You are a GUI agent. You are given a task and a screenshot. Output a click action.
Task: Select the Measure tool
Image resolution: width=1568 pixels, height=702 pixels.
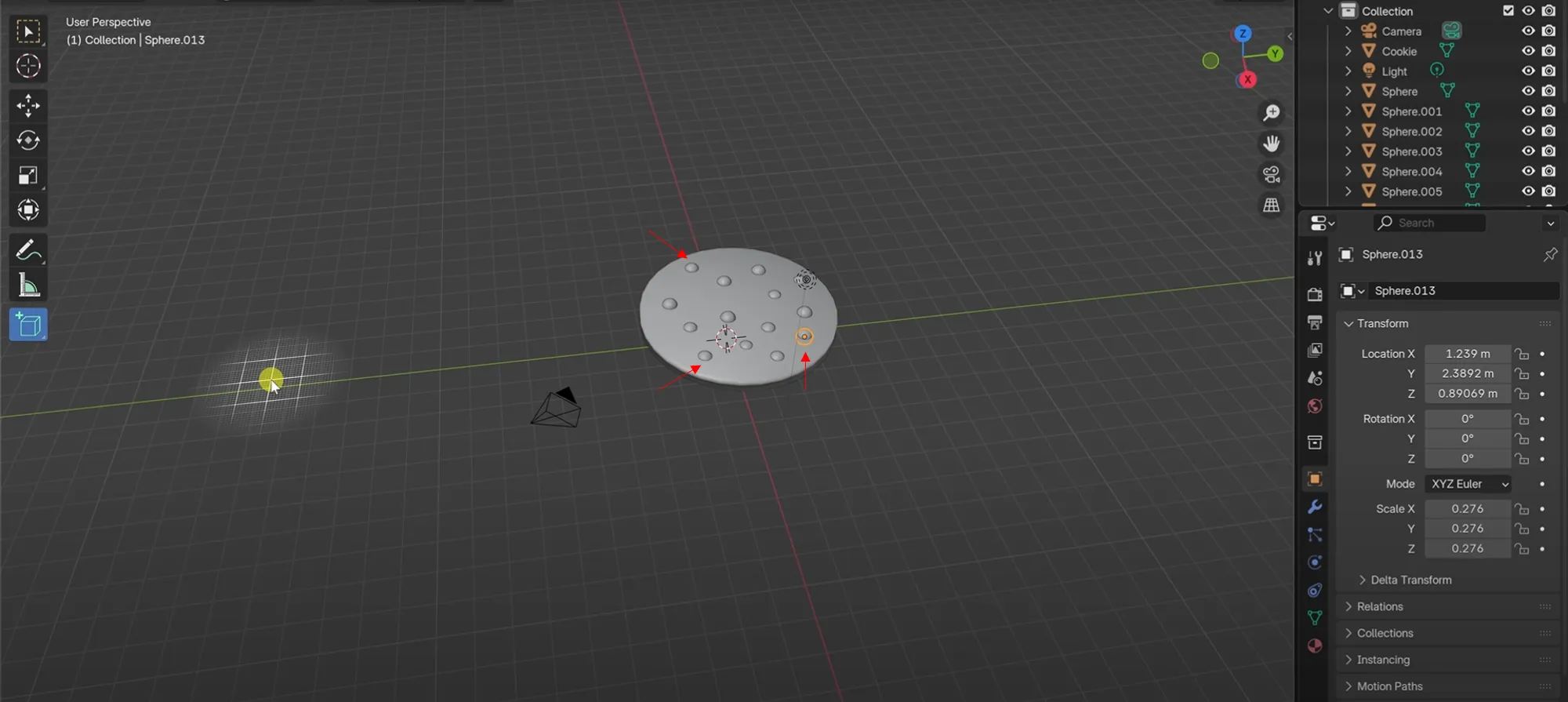28,286
